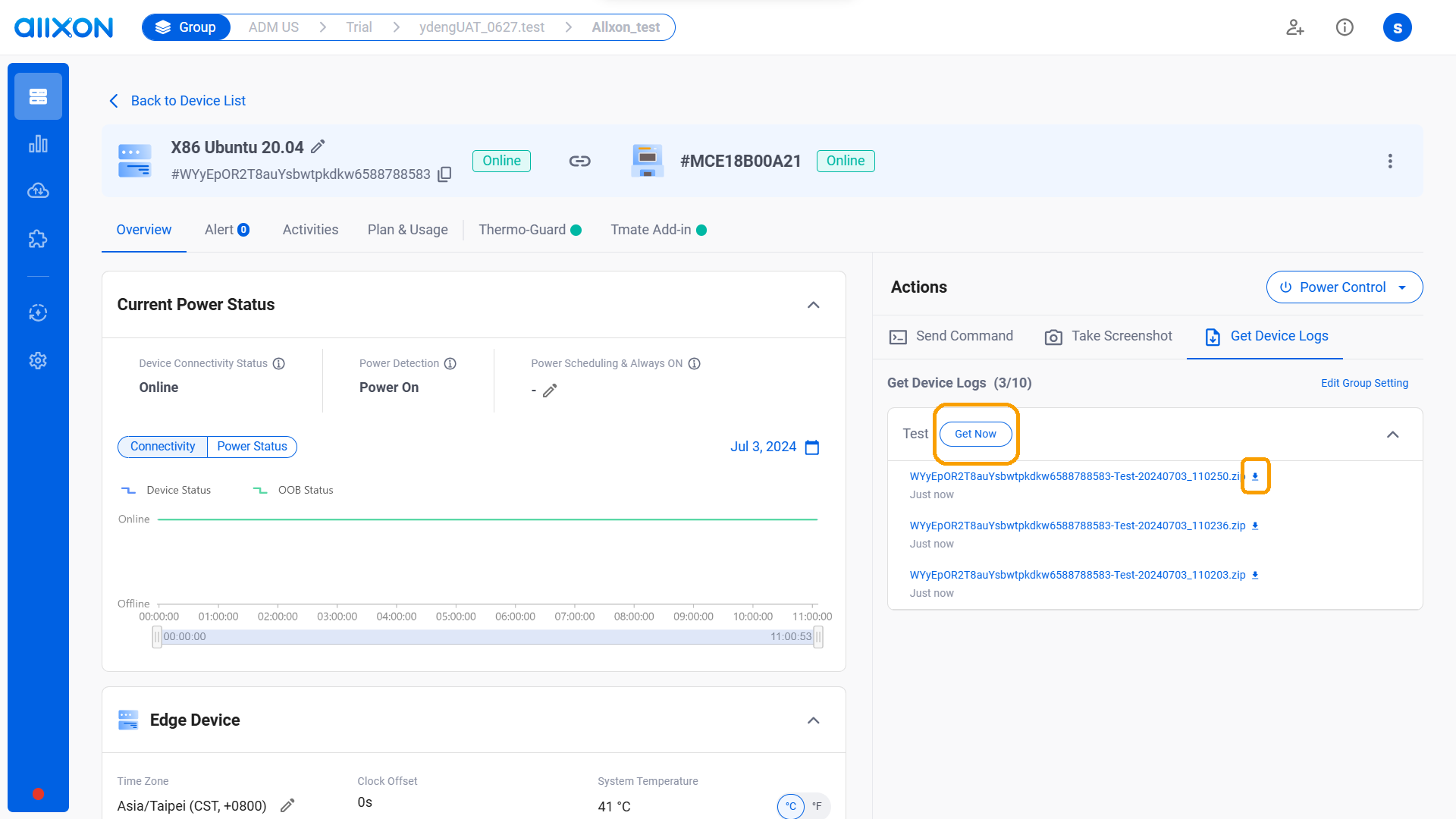The image size is (1456, 819).
Task: Click the add user icon
Action: point(1295,27)
